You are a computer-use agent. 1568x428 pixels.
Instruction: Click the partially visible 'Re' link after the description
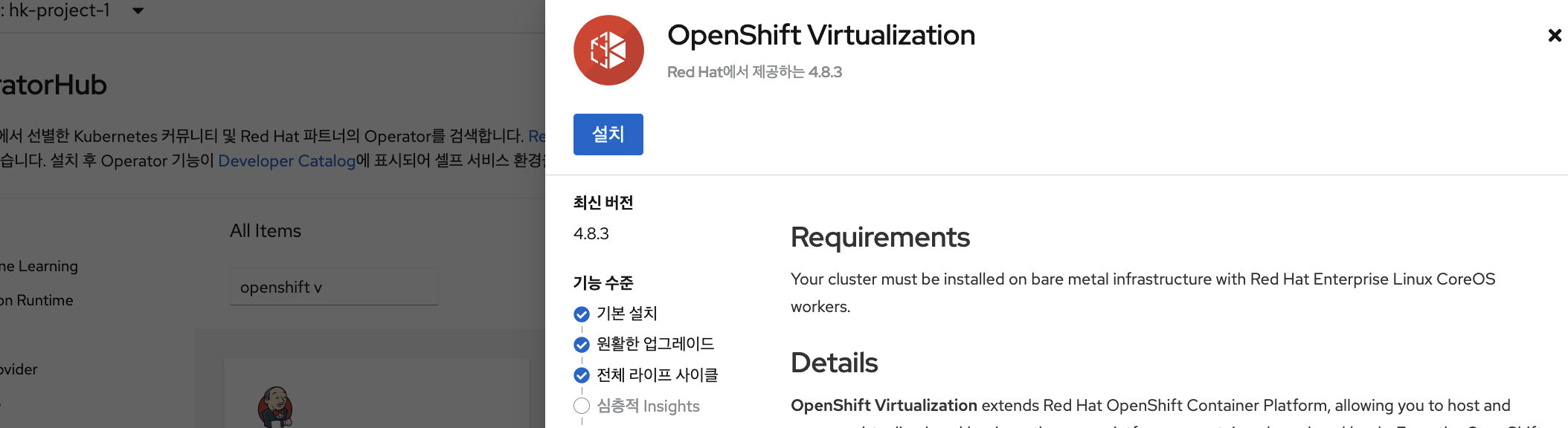536,136
